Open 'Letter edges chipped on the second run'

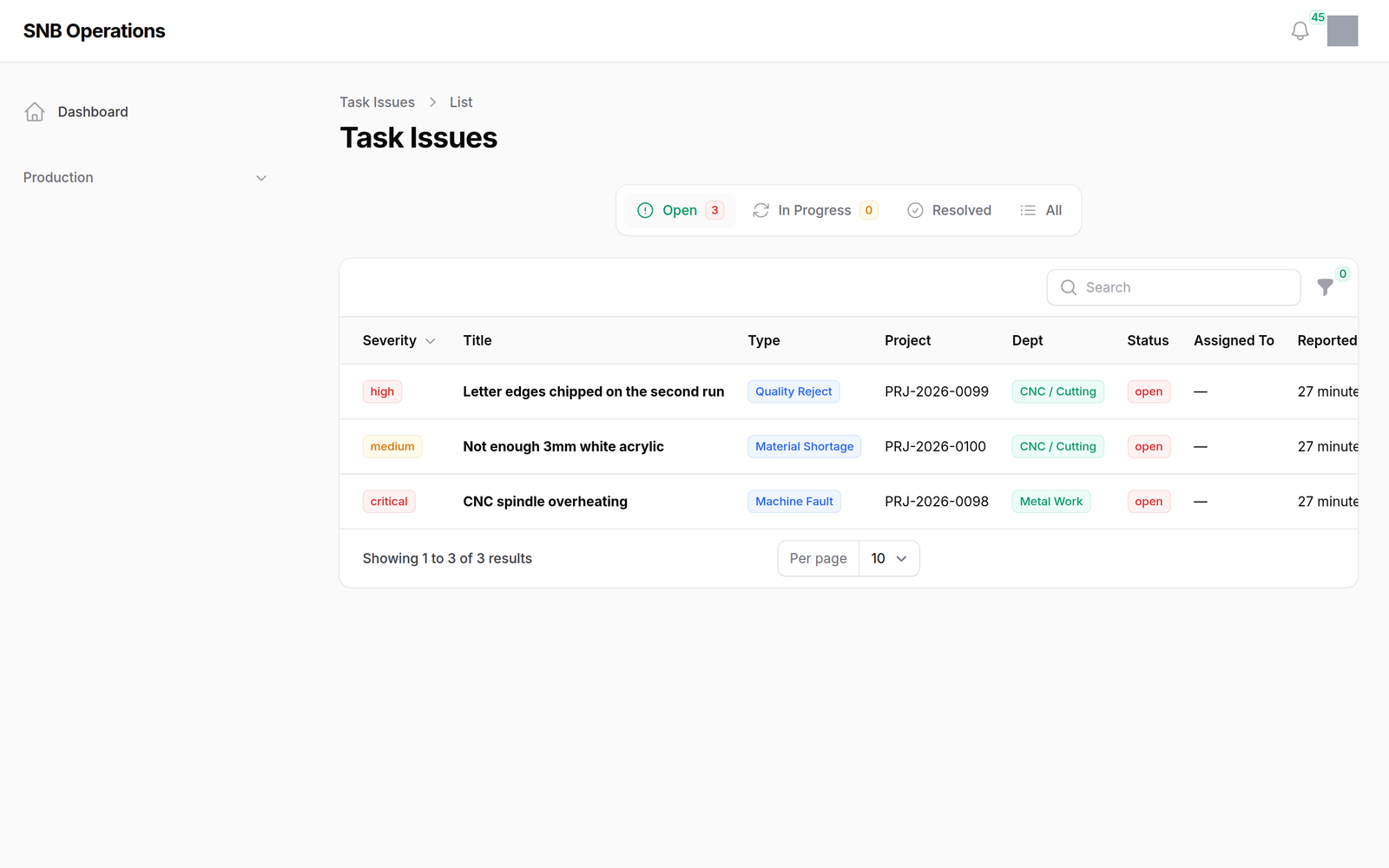point(594,391)
